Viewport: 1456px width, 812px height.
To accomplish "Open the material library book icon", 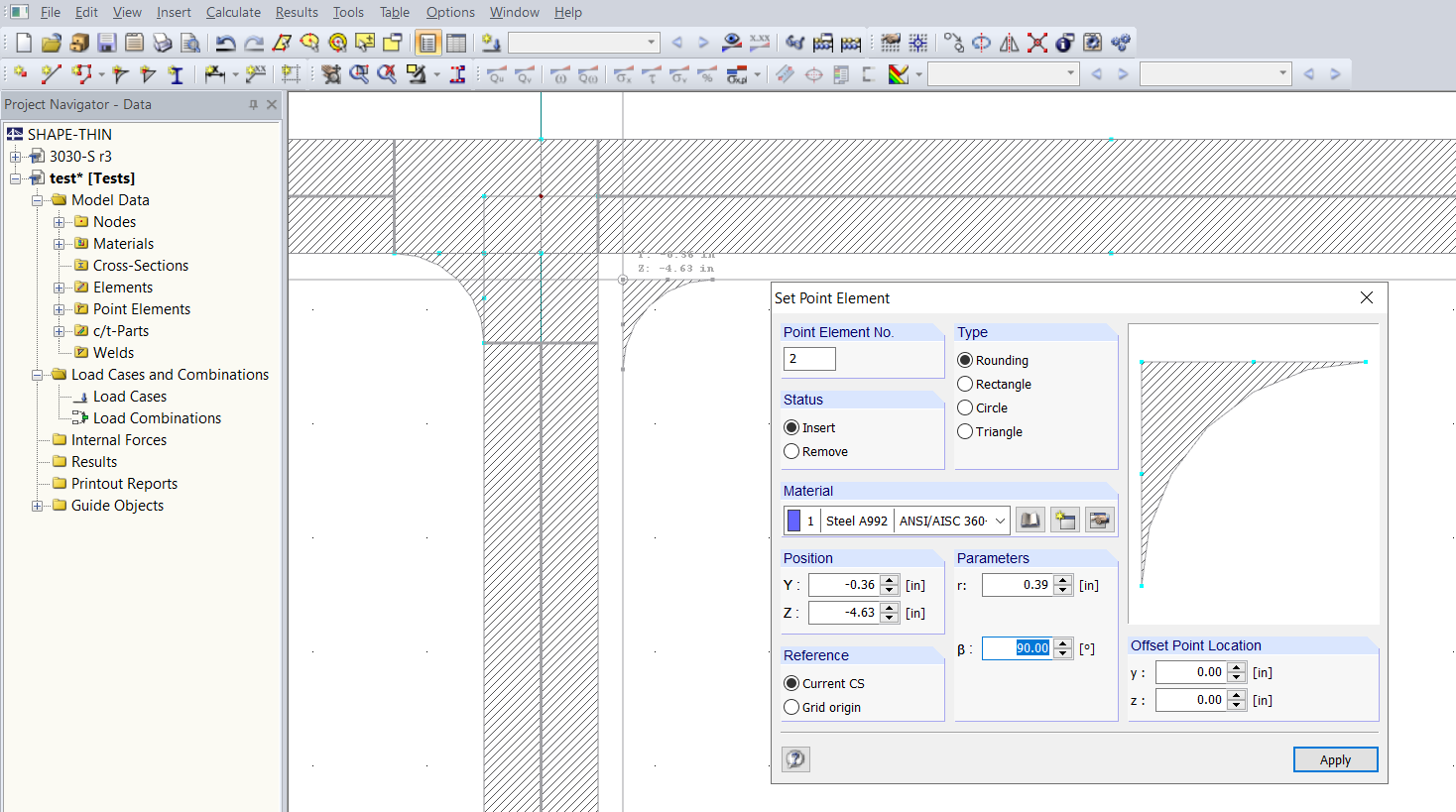I will coord(1031,521).
